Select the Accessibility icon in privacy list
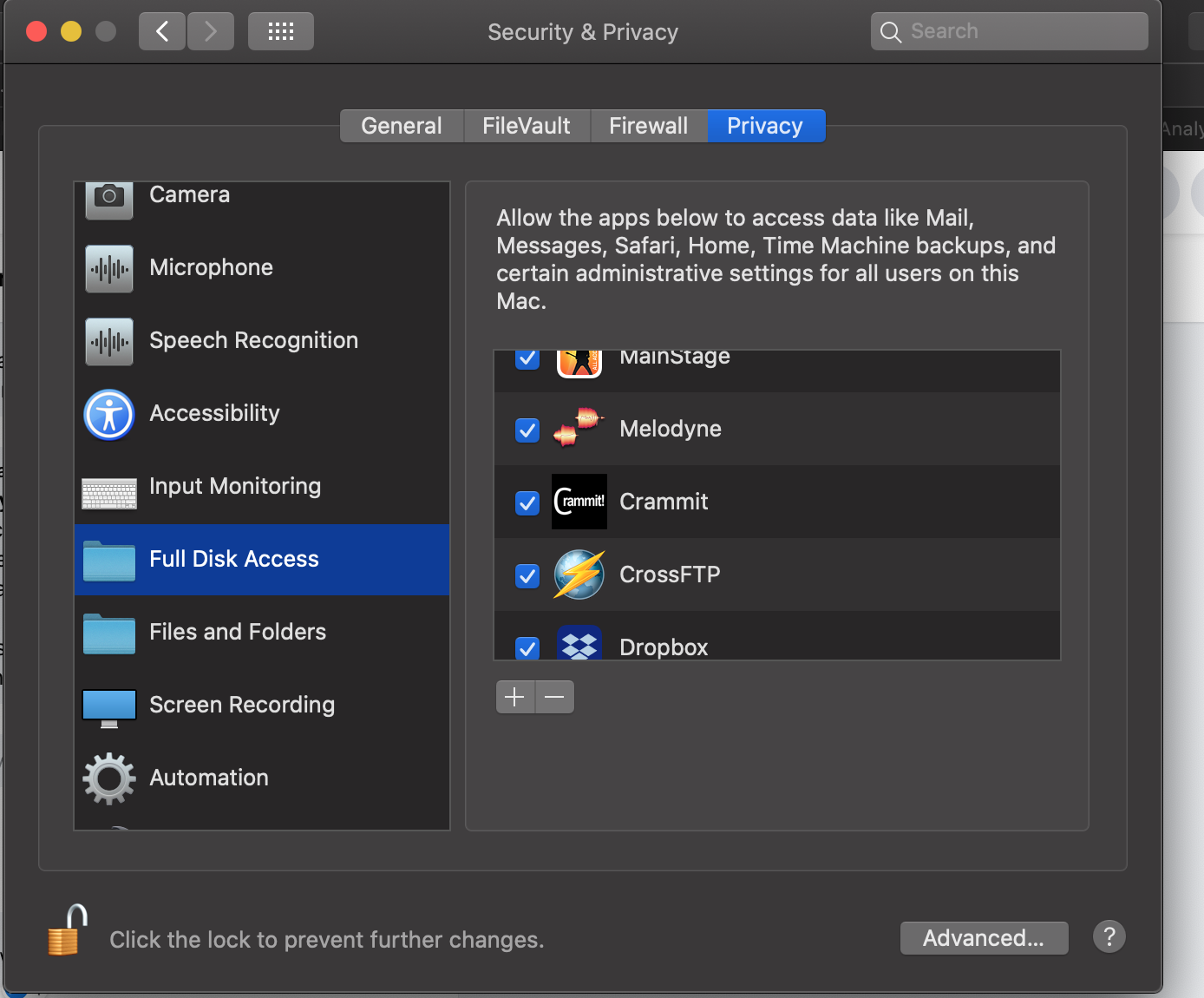The width and height of the screenshot is (1204, 998). (x=109, y=414)
